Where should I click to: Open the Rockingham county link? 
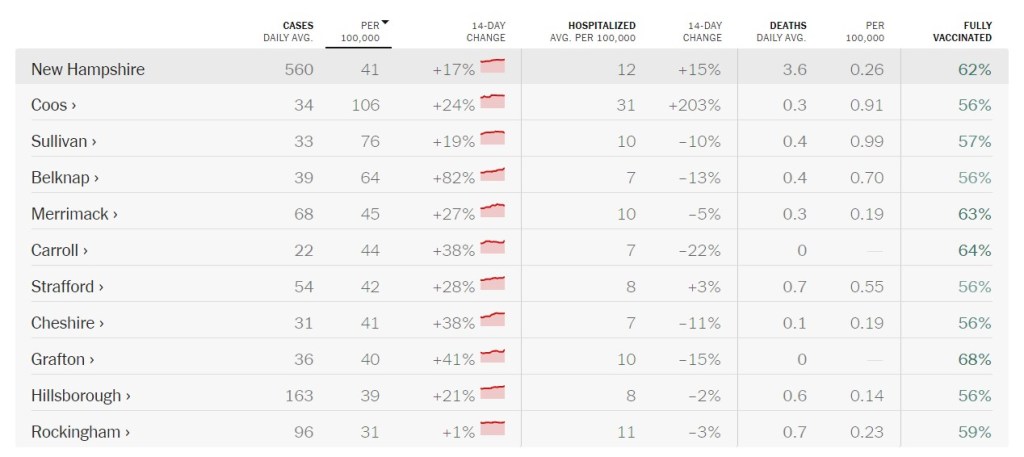tap(81, 432)
